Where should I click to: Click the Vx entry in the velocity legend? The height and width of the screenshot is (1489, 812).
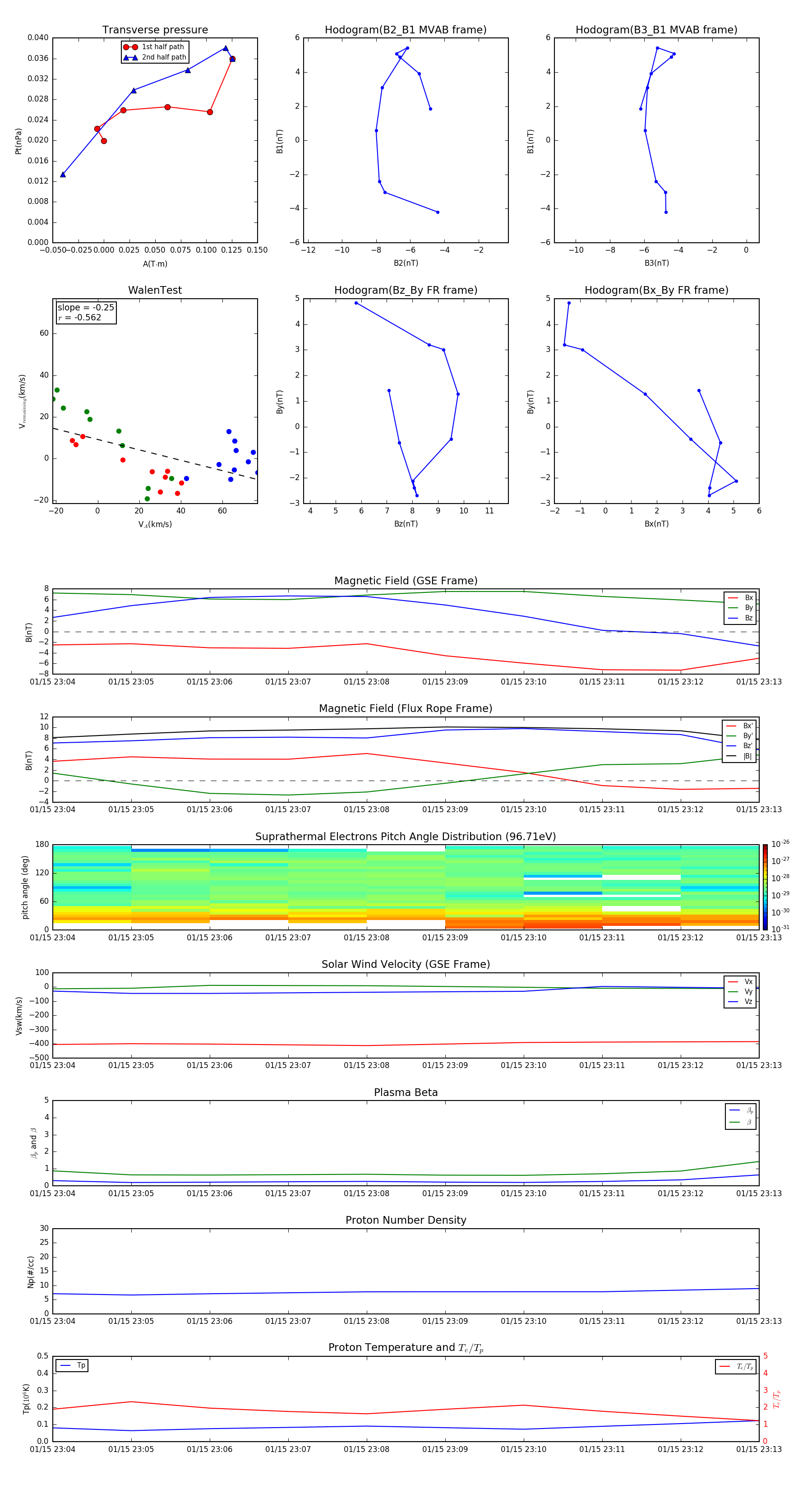point(740,981)
